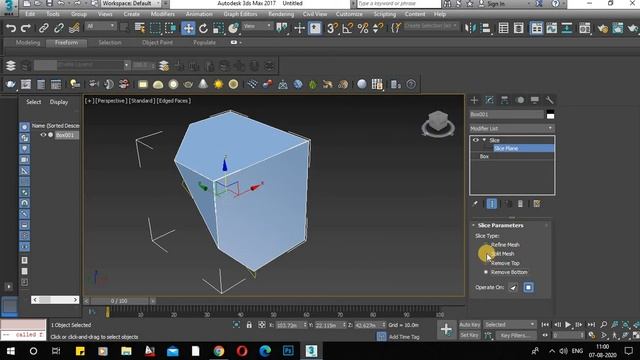Open the reference coordinate View dropdown
This screenshot has height=360, width=640.
257,26
